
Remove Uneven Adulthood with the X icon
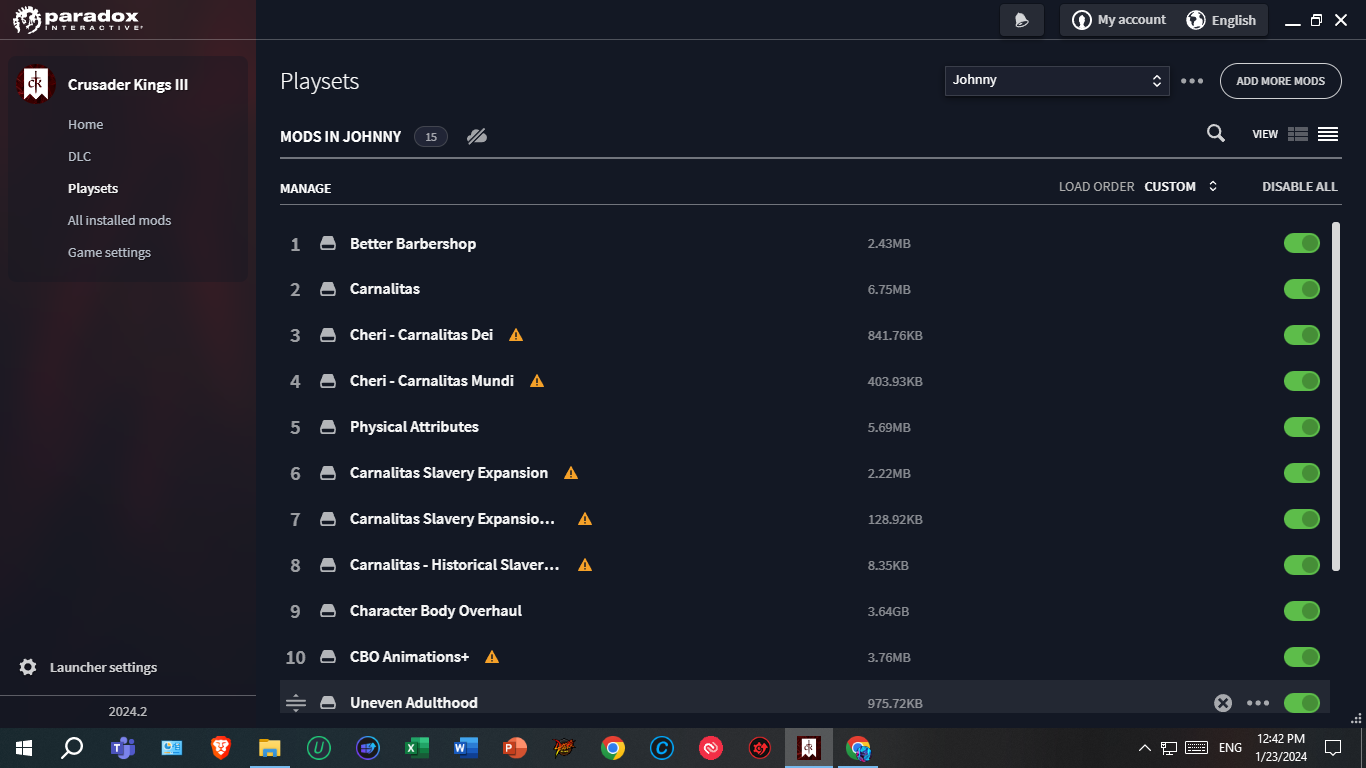(x=1223, y=703)
